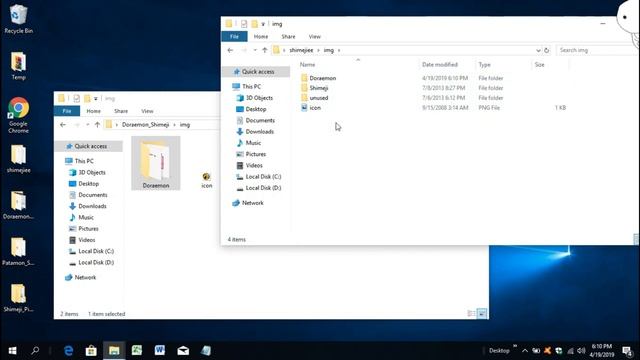The width and height of the screenshot is (640, 360).
Task: Open the Windows Start menu
Action: click(x=12, y=351)
